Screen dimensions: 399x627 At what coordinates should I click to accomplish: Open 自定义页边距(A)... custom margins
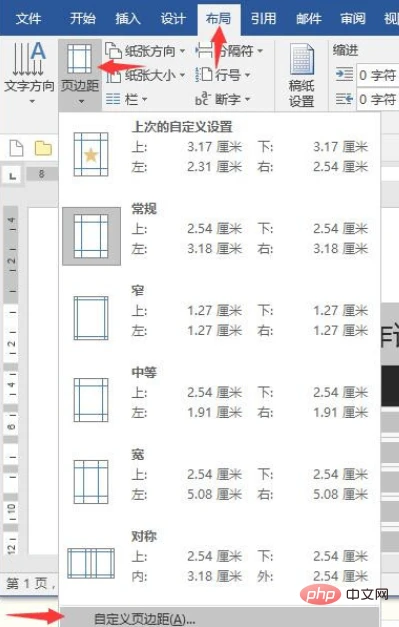pyautogui.click(x=219, y=618)
